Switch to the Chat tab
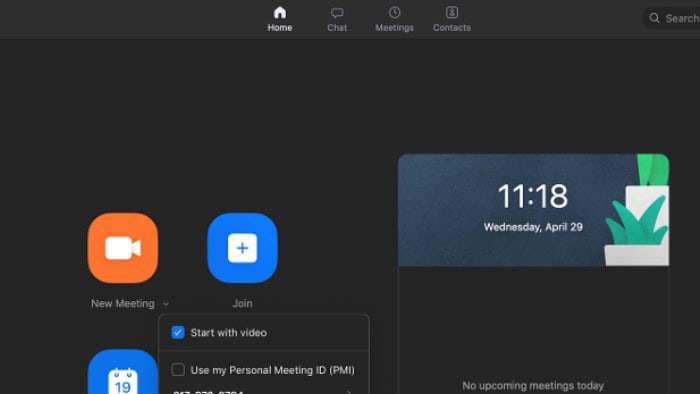This screenshot has width=700, height=394. (337, 19)
